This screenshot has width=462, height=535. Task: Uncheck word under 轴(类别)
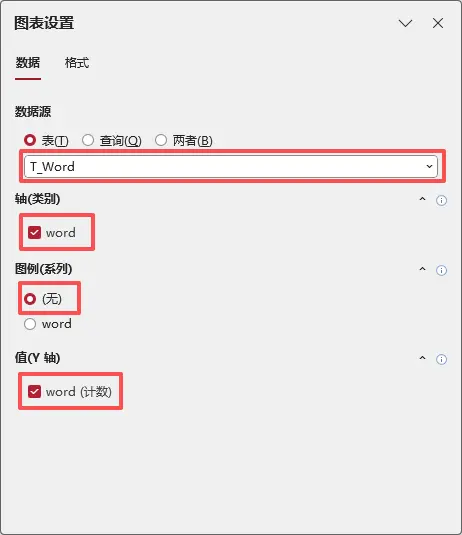click(34, 233)
